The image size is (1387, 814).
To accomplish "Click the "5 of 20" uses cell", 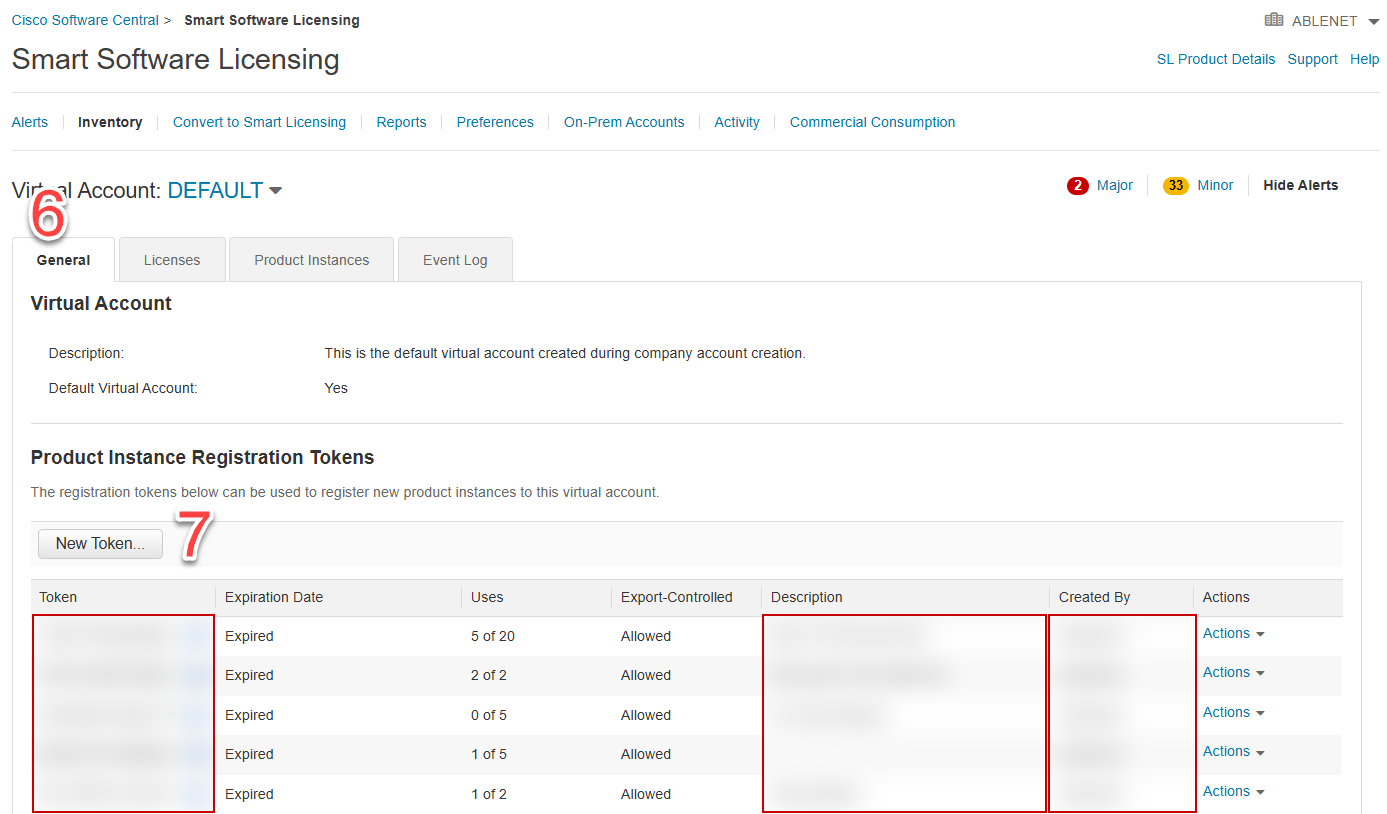I will [x=493, y=636].
